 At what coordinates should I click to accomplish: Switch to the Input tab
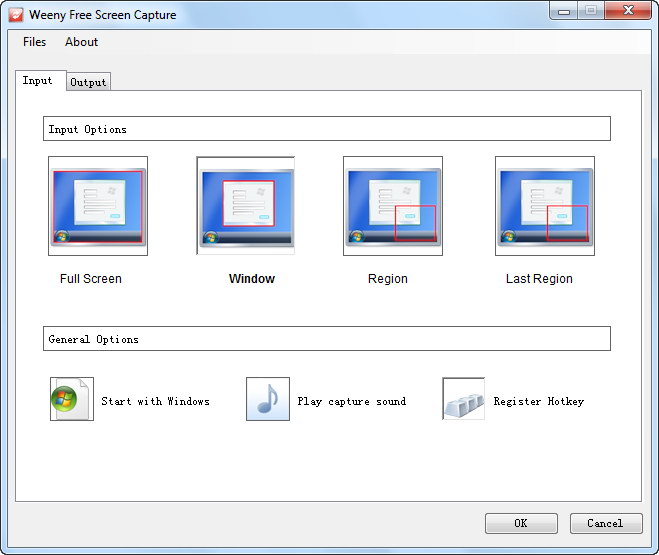(x=38, y=80)
